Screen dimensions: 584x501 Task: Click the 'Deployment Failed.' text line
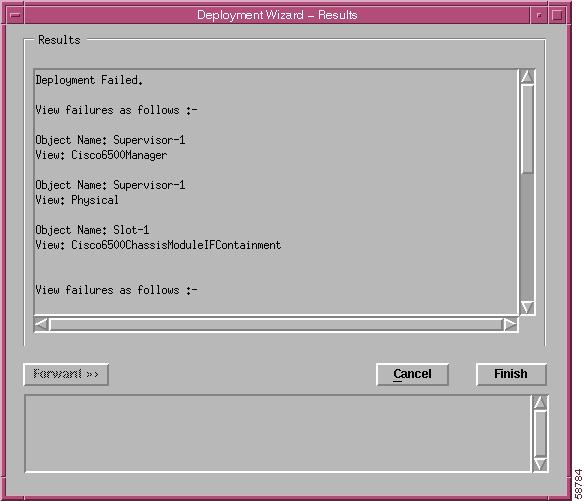[89, 80]
